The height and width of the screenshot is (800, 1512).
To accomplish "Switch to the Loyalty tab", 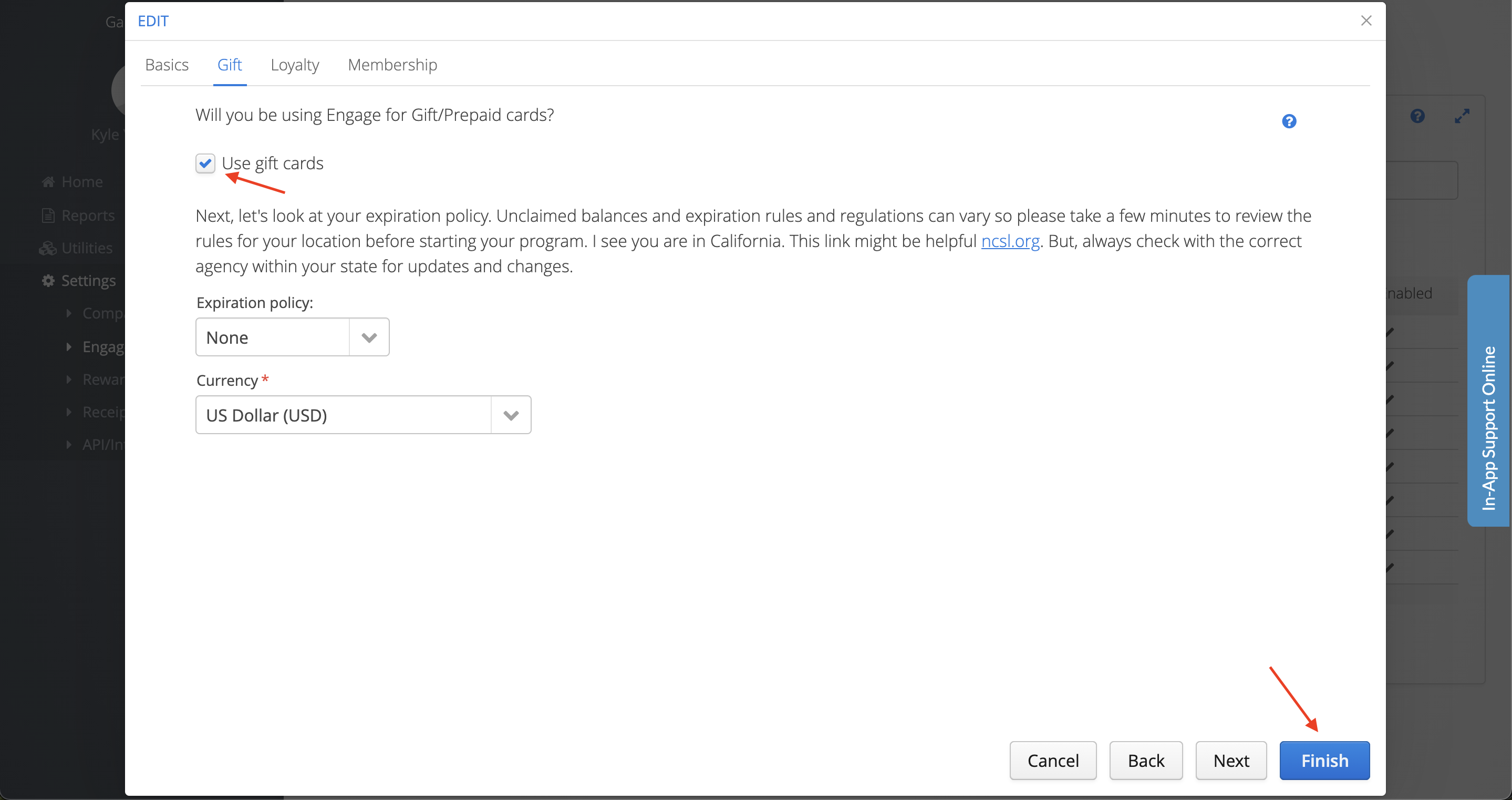I will pyautogui.click(x=295, y=65).
